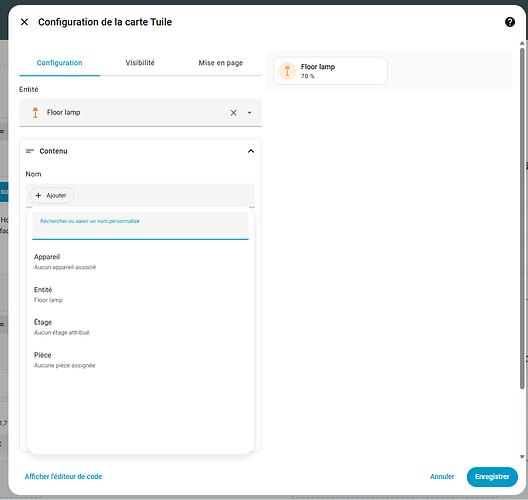Click the Floor lamp preview card

tap(330, 71)
